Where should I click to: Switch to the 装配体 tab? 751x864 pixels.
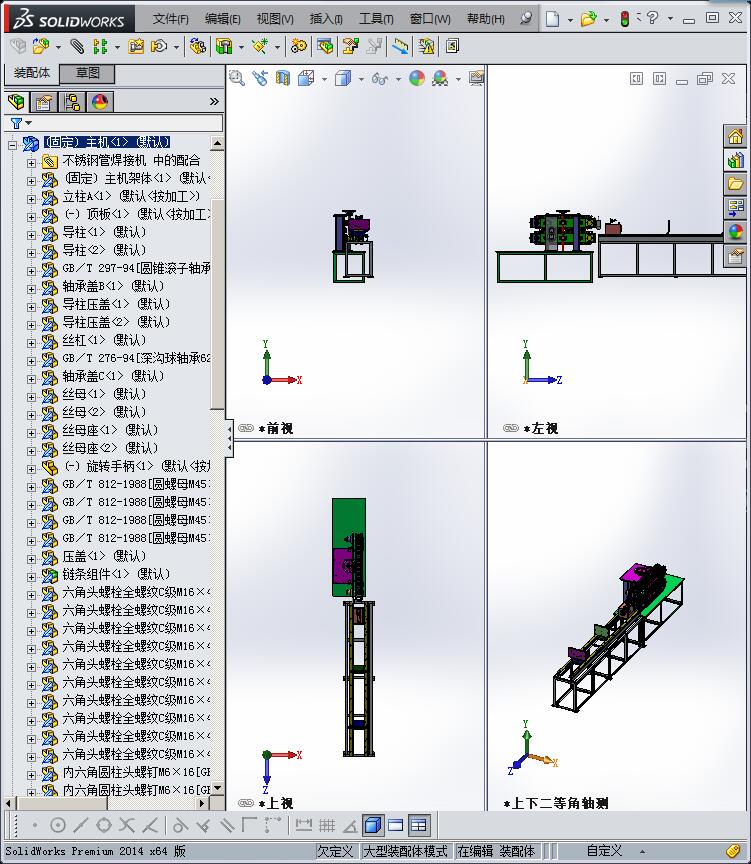31,73
